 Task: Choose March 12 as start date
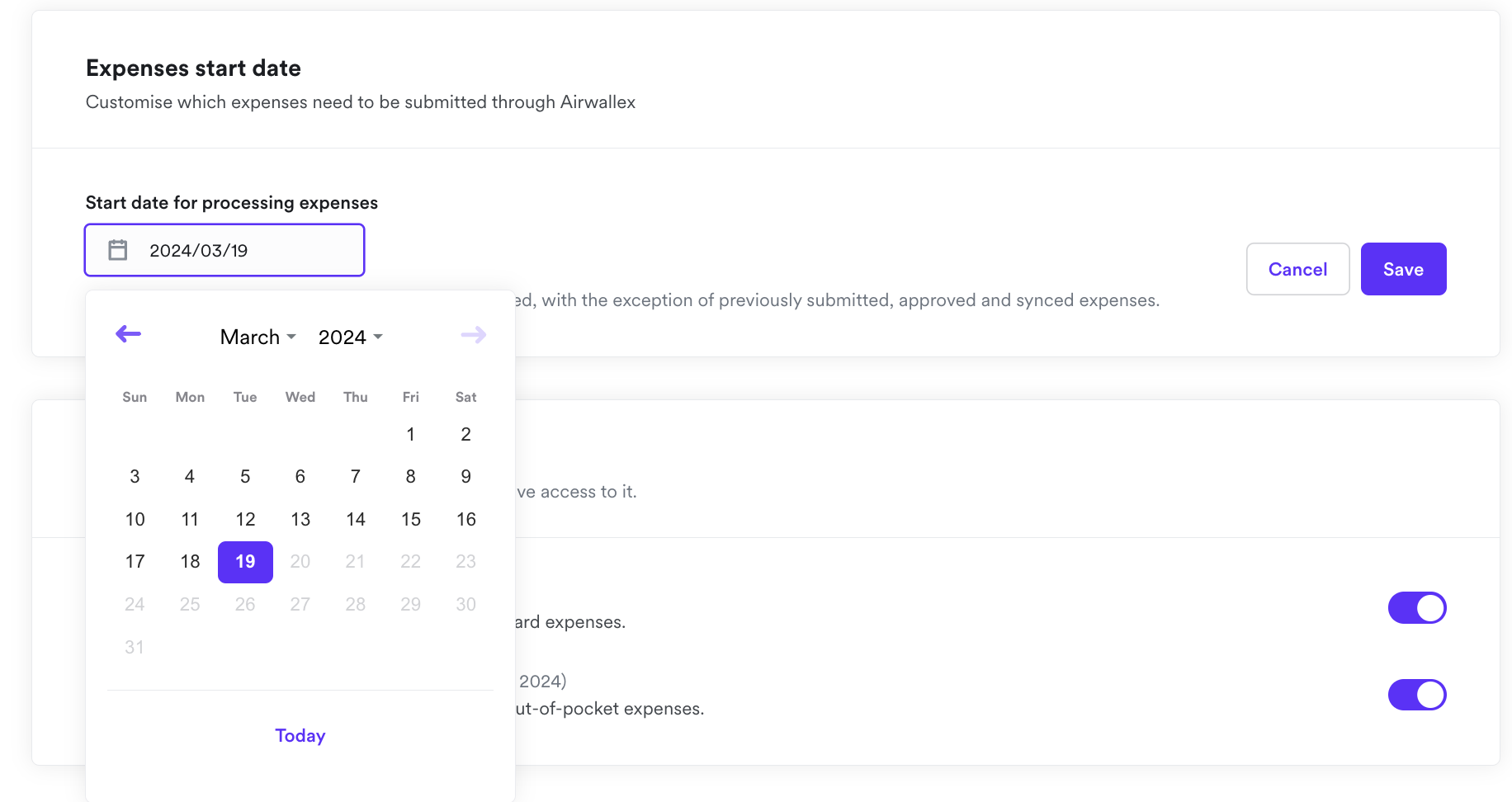click(245, 519)
